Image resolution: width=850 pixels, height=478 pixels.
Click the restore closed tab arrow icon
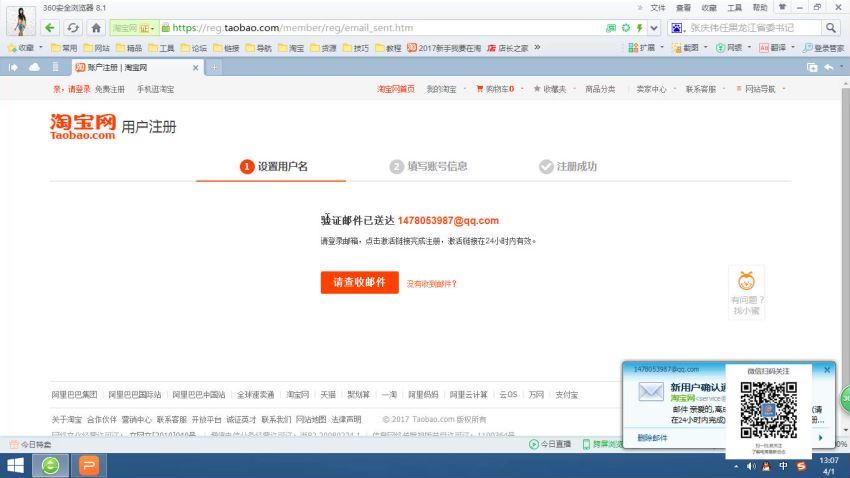click(x=828, y=67)
